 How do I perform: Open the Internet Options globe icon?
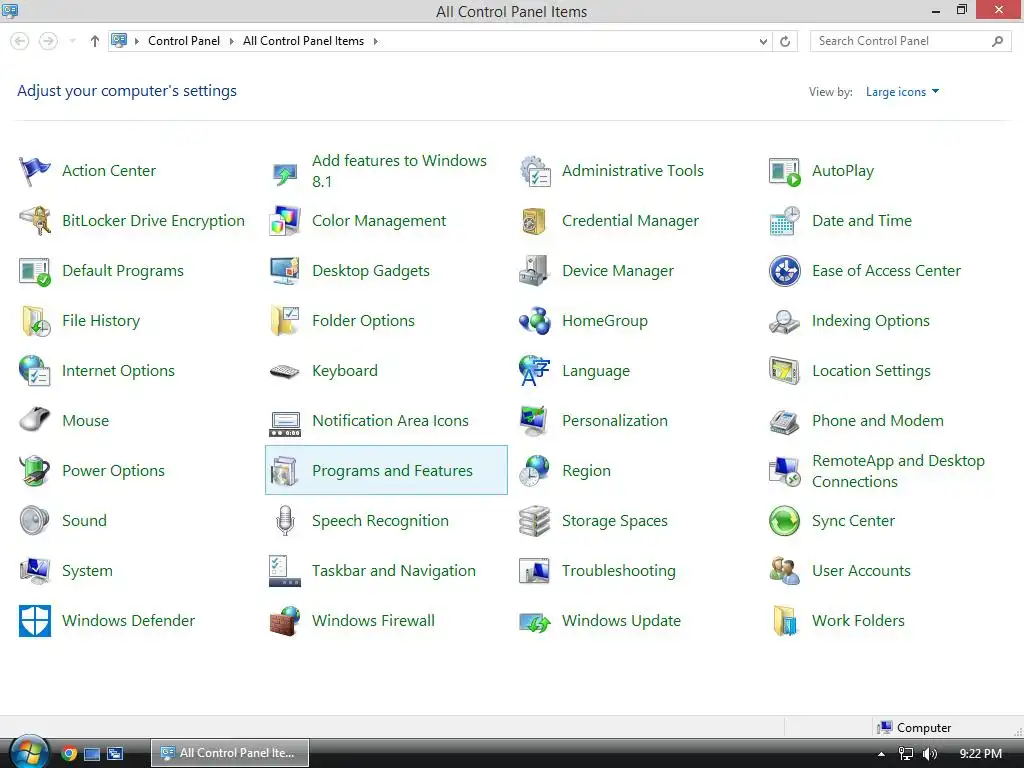35,371
